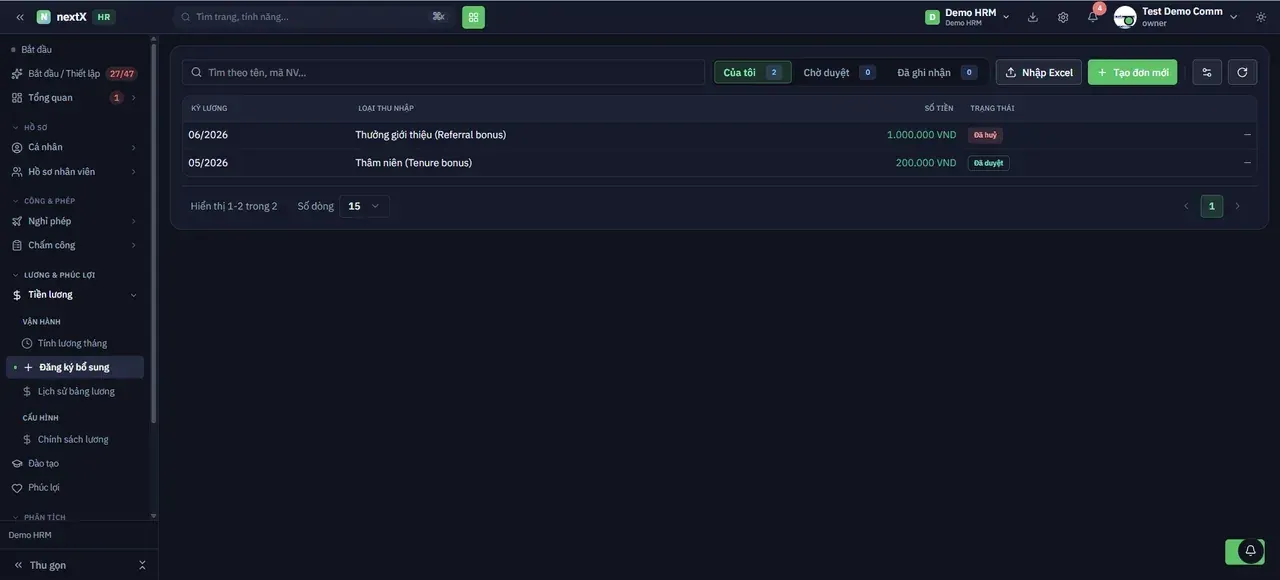The image size is (1280, 580).
Task: Go to previous page with left arrow
Action: pyautogui.click(x=1186, y=206)
